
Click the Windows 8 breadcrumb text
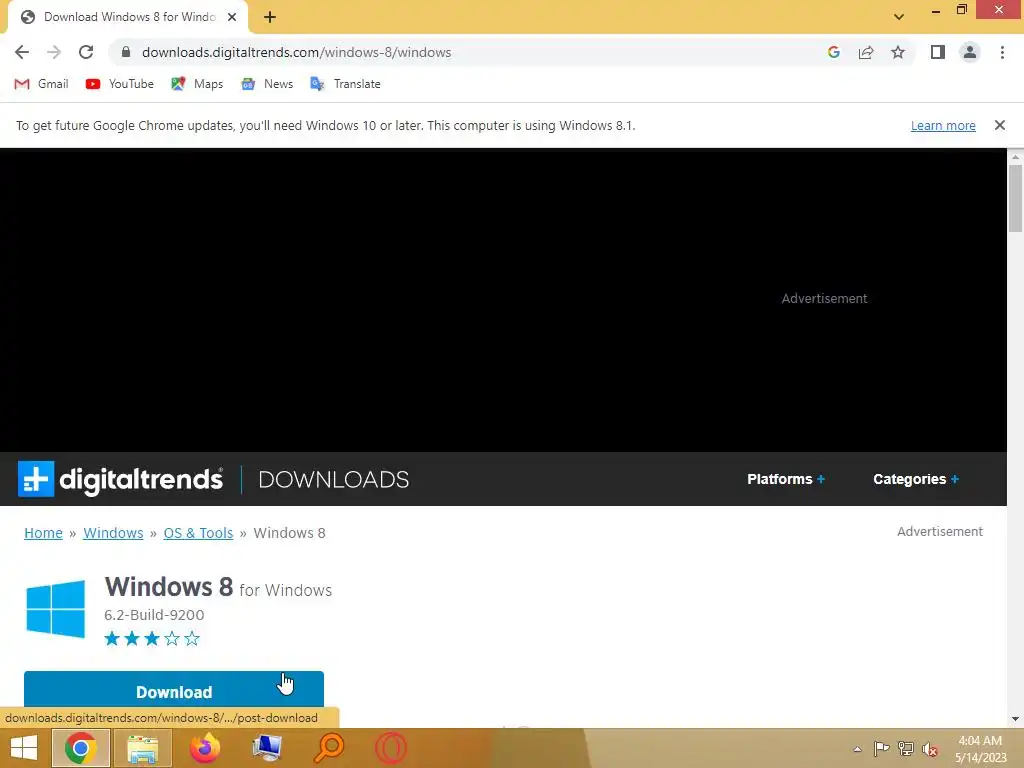pyautogui.click(x=289, y=533)
